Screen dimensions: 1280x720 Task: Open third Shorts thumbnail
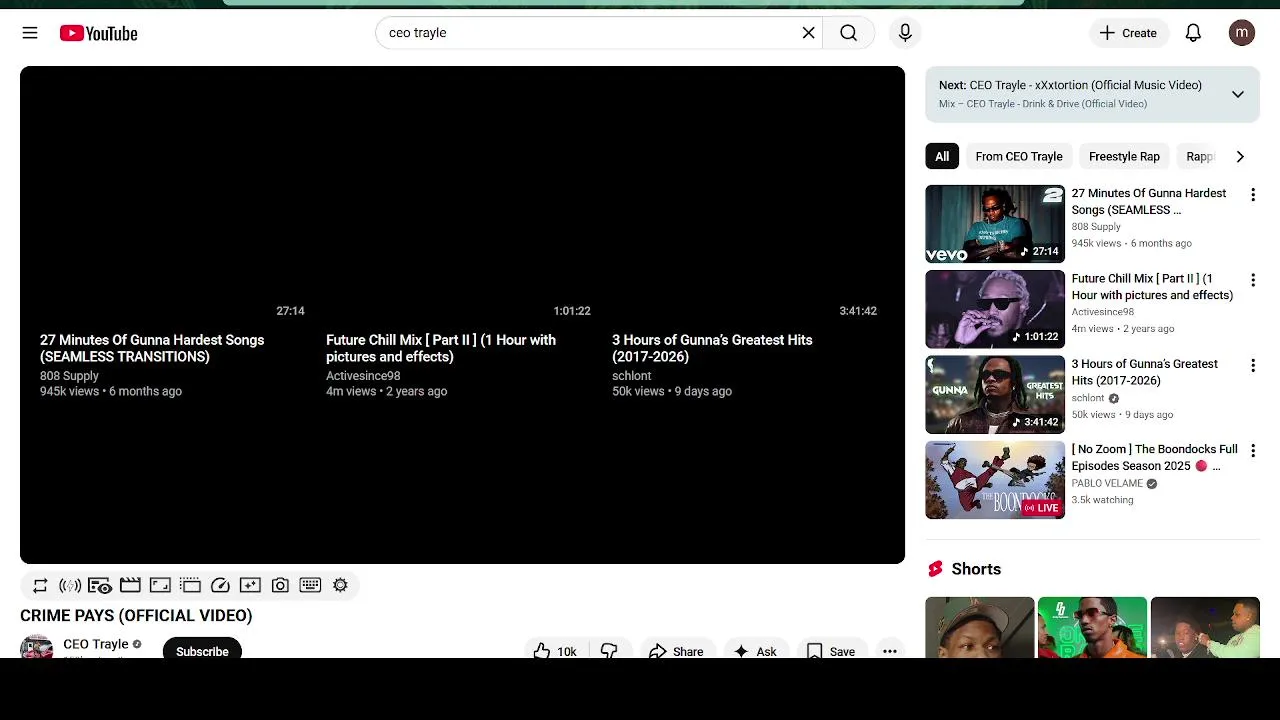[x=1205, y=627]
